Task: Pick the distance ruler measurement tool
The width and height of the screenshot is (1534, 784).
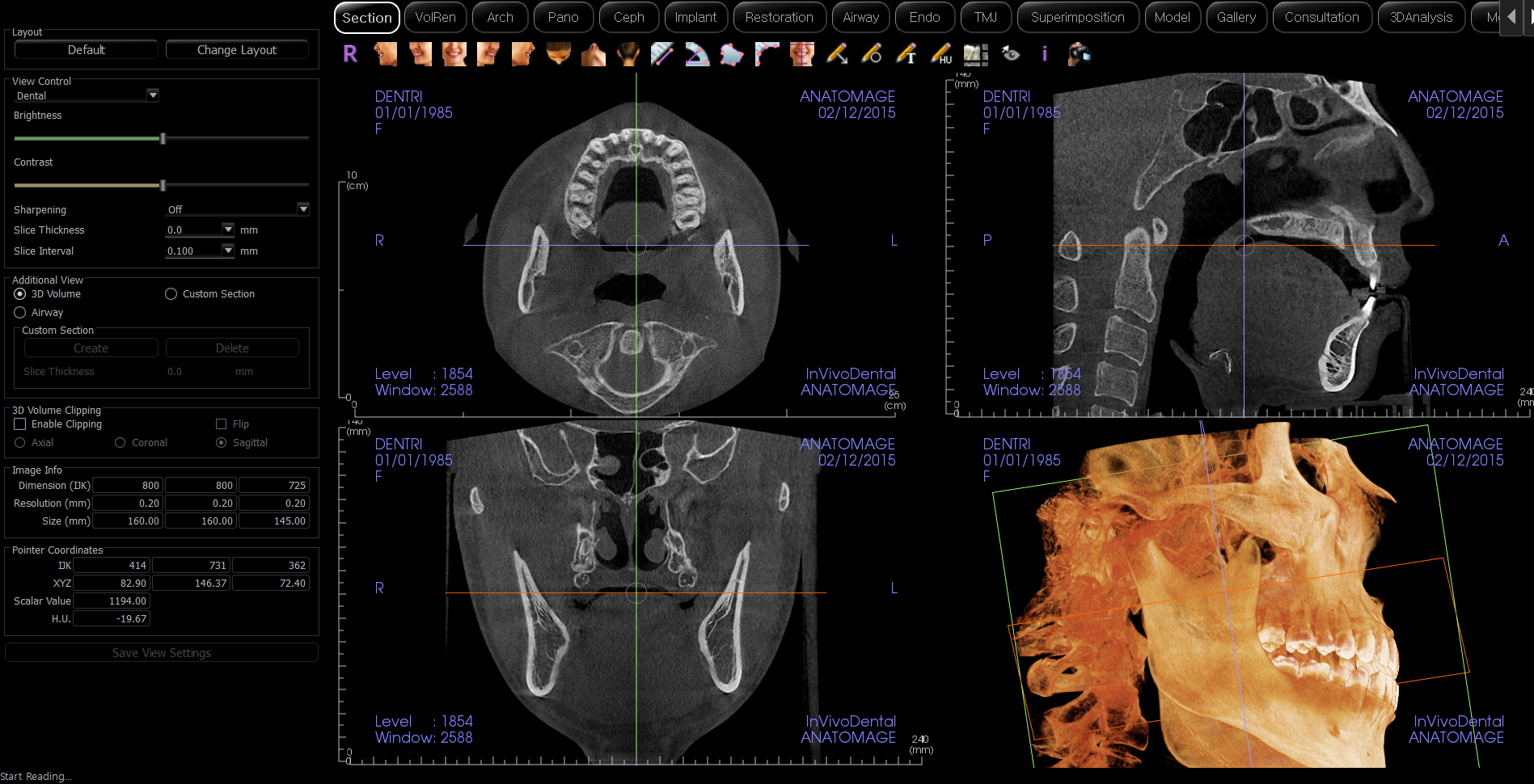Action: (x=662, y=54)
